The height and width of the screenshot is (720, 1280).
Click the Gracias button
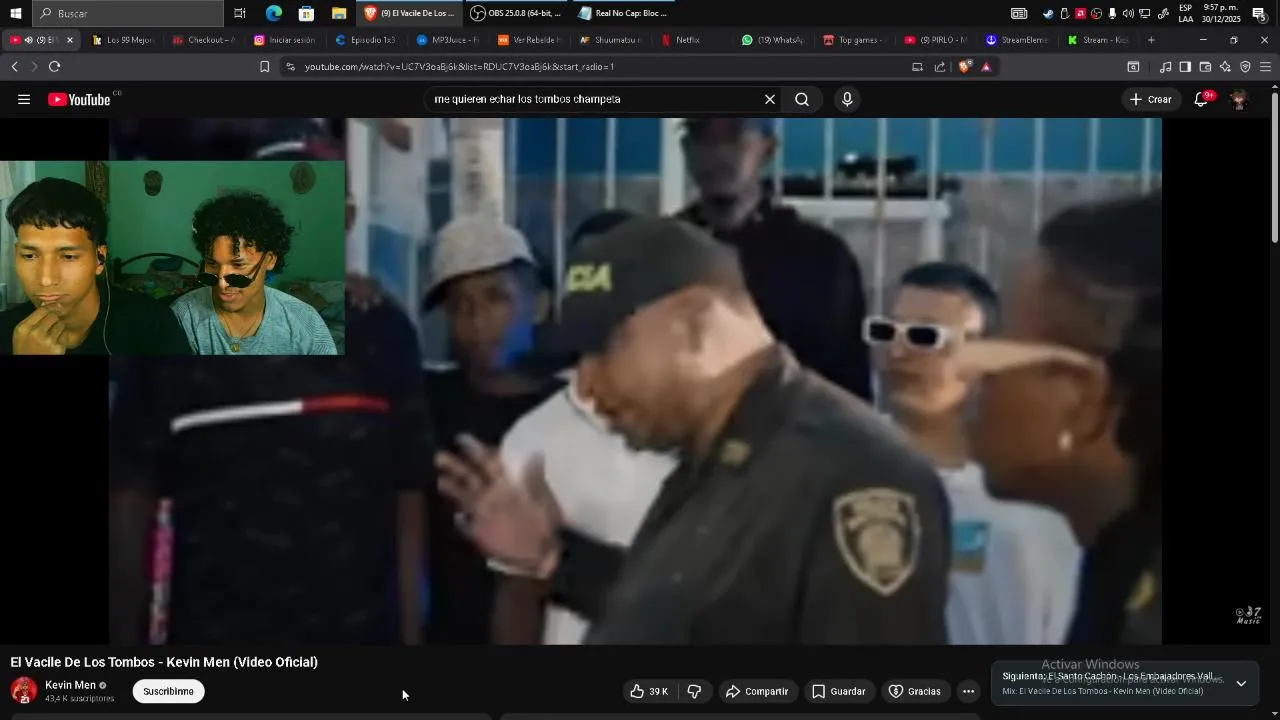[x=915, y=691]
